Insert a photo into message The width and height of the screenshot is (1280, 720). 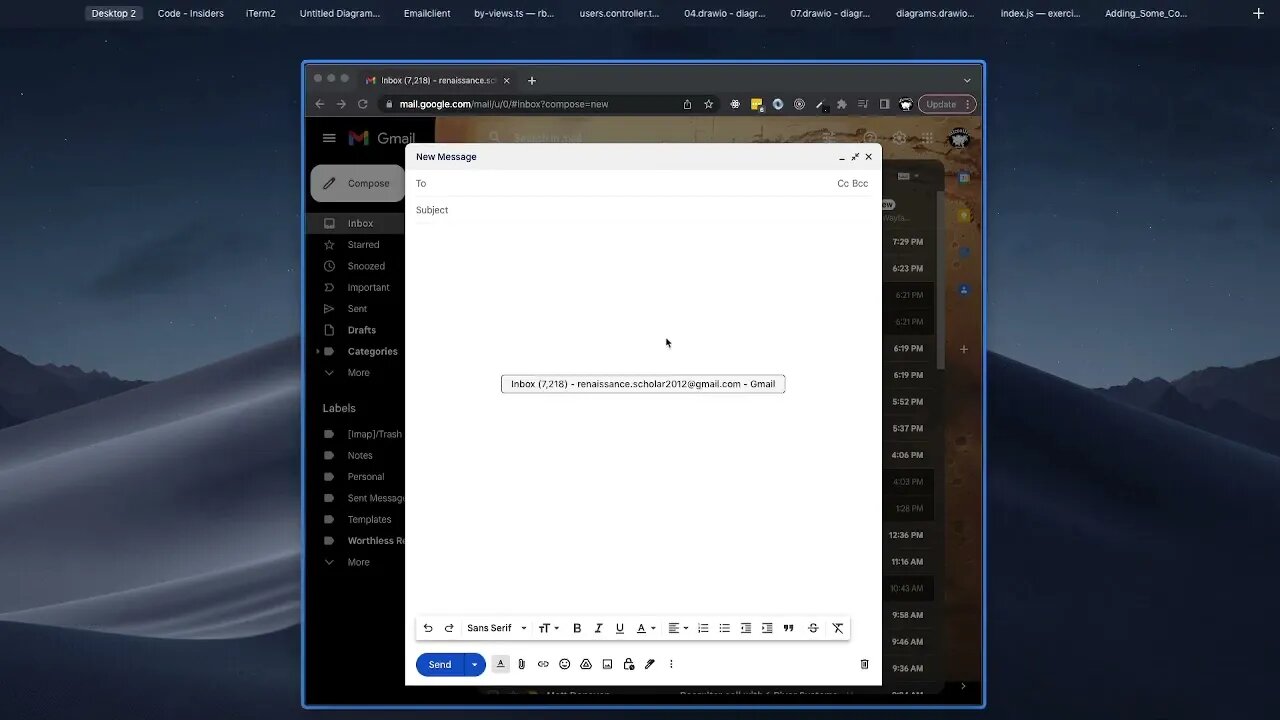(607, 664)
